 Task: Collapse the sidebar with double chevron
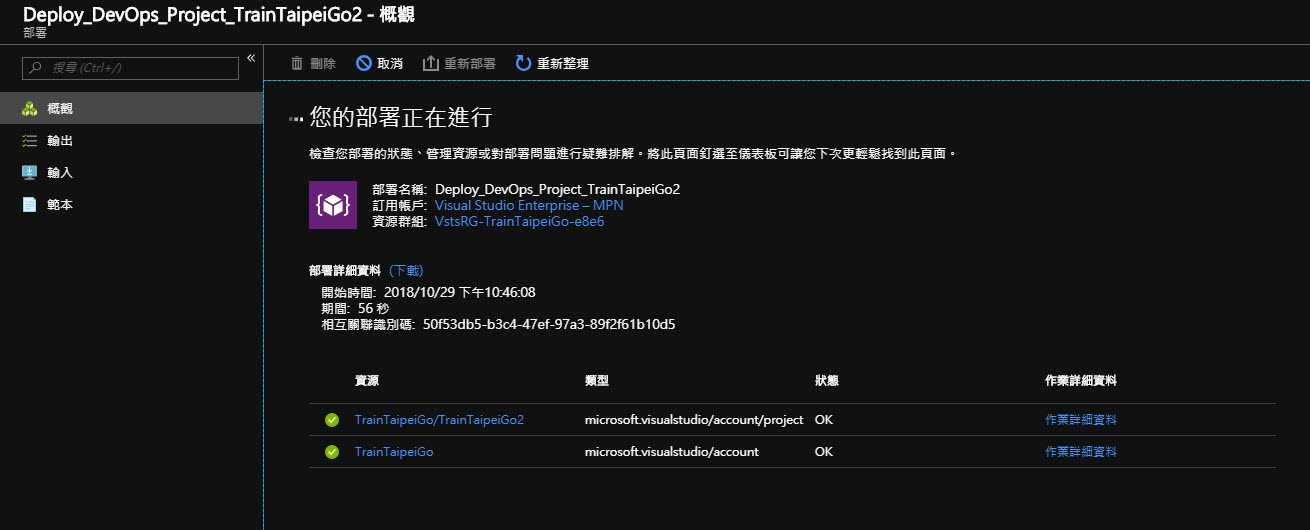click(251, 58)
